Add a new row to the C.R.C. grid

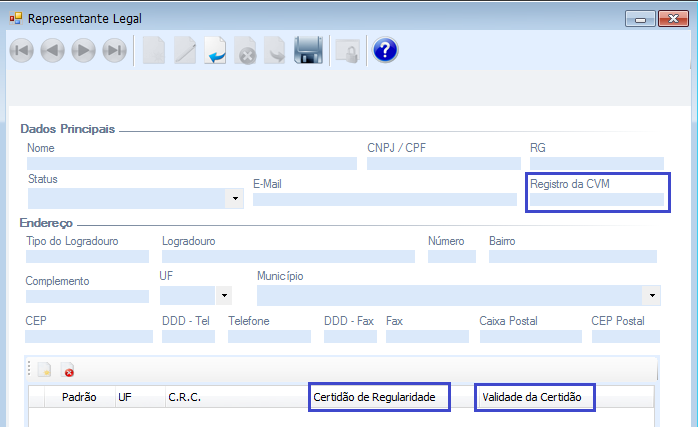click(45, 370)
